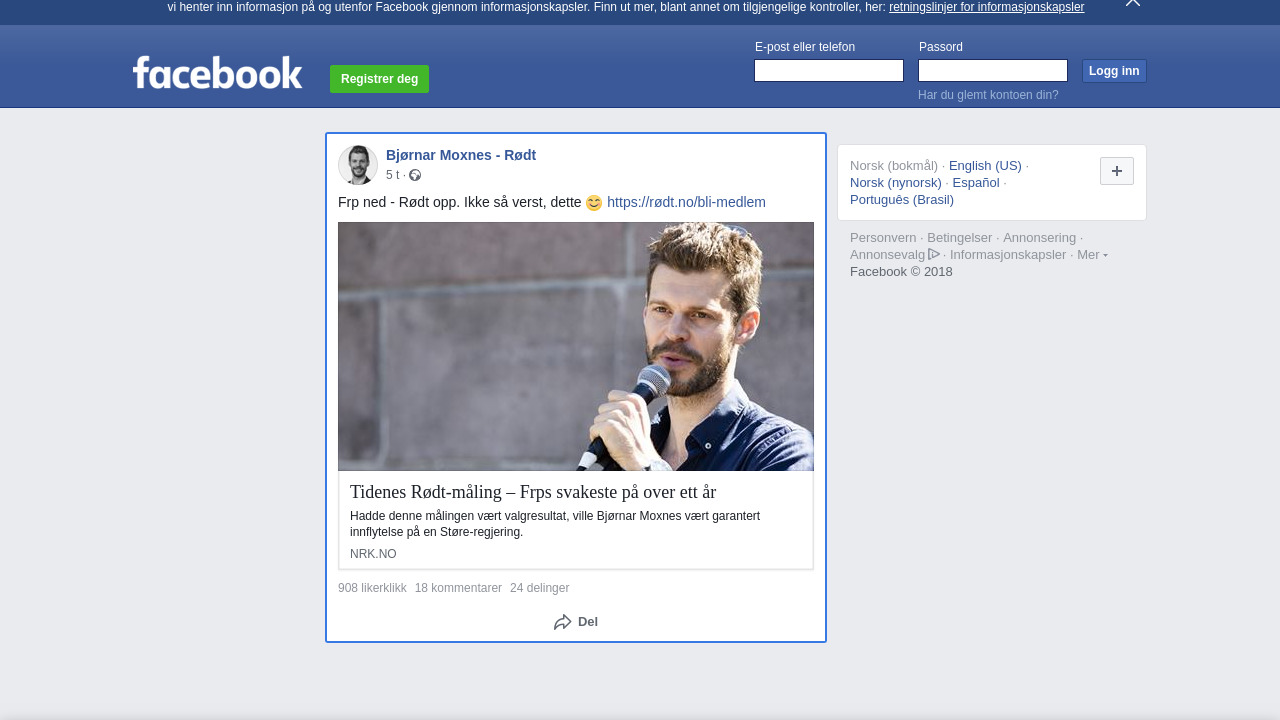Focus the E-post eller telefon field
Screen dimensions: 1280x720
pos(829,71)
